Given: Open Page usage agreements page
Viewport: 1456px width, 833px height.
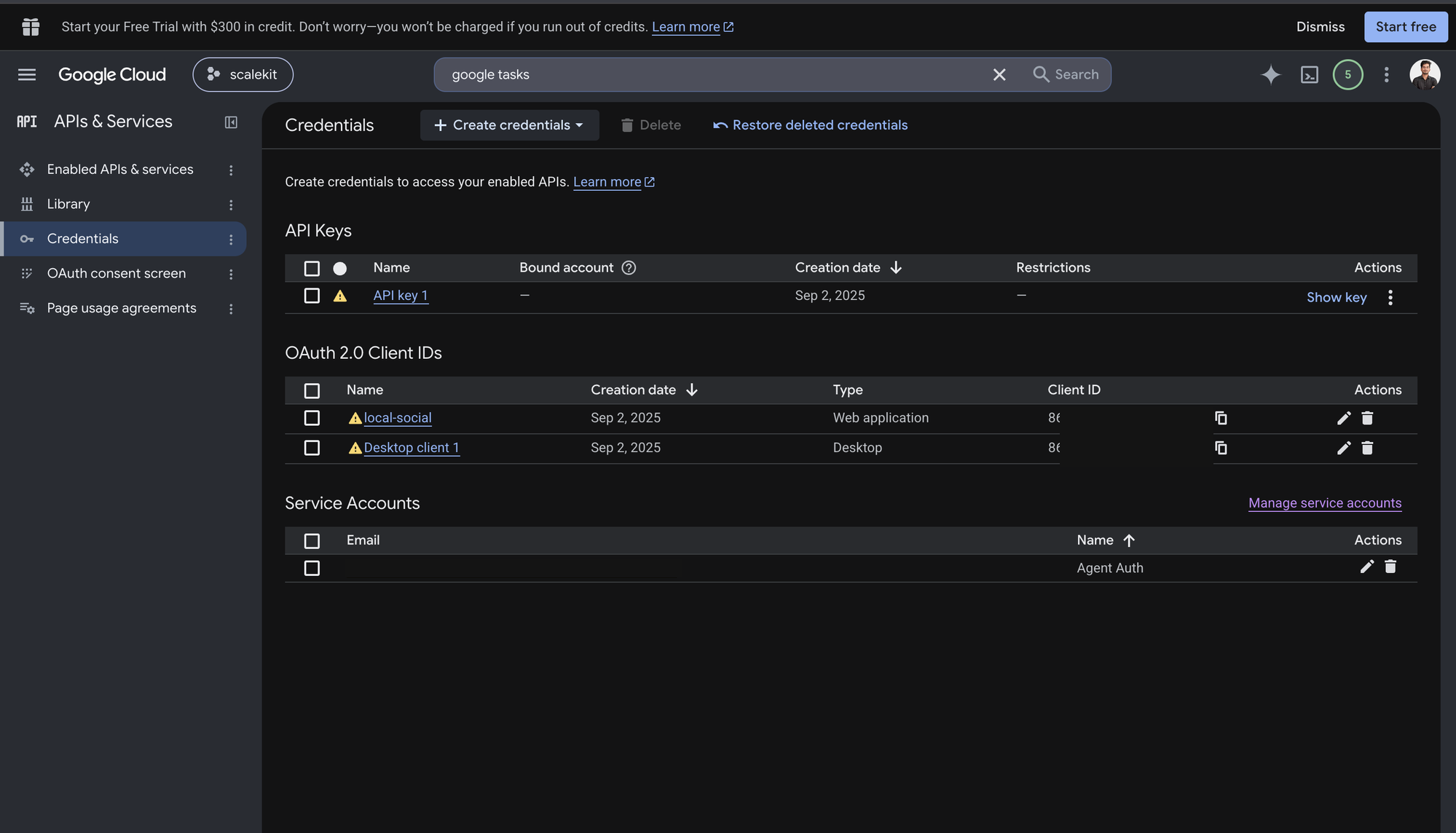Looking at the screenshot, I should pos(122,309).
